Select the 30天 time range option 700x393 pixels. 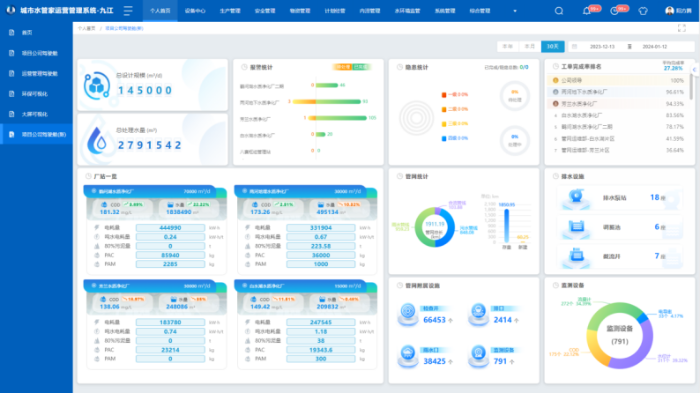click(x=553, y=46)
